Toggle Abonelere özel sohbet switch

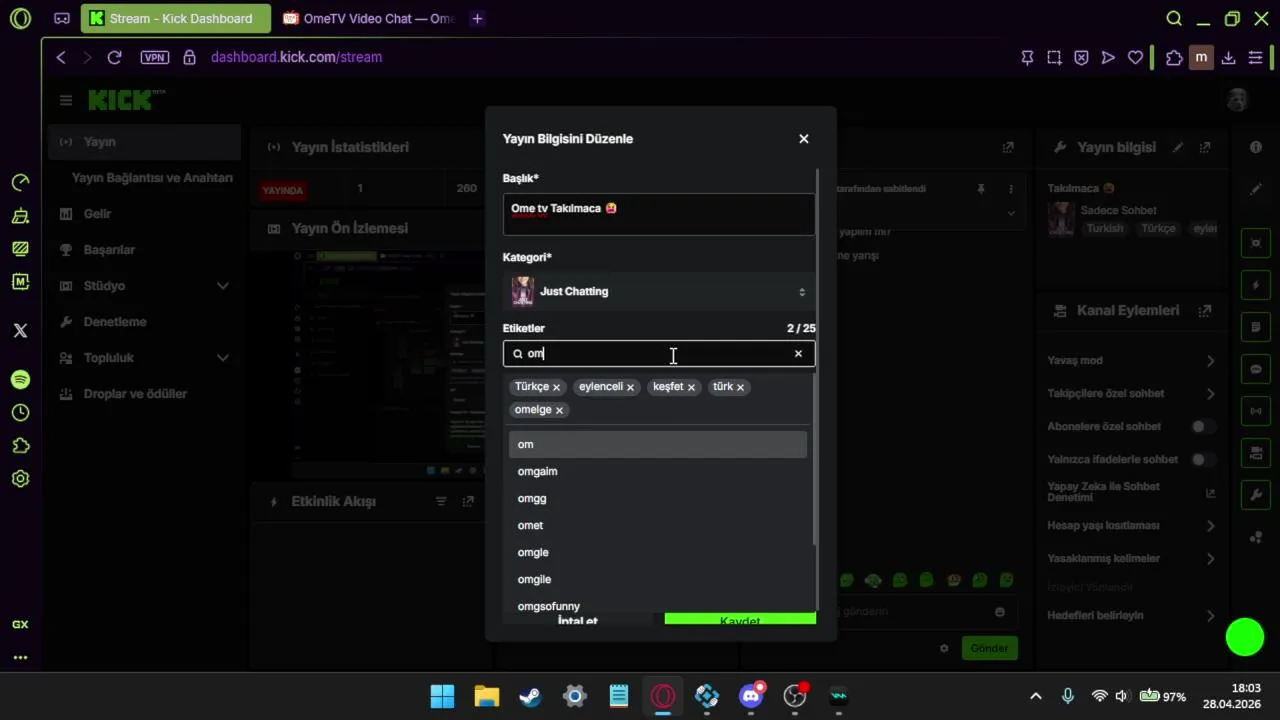click(1203, 427)
